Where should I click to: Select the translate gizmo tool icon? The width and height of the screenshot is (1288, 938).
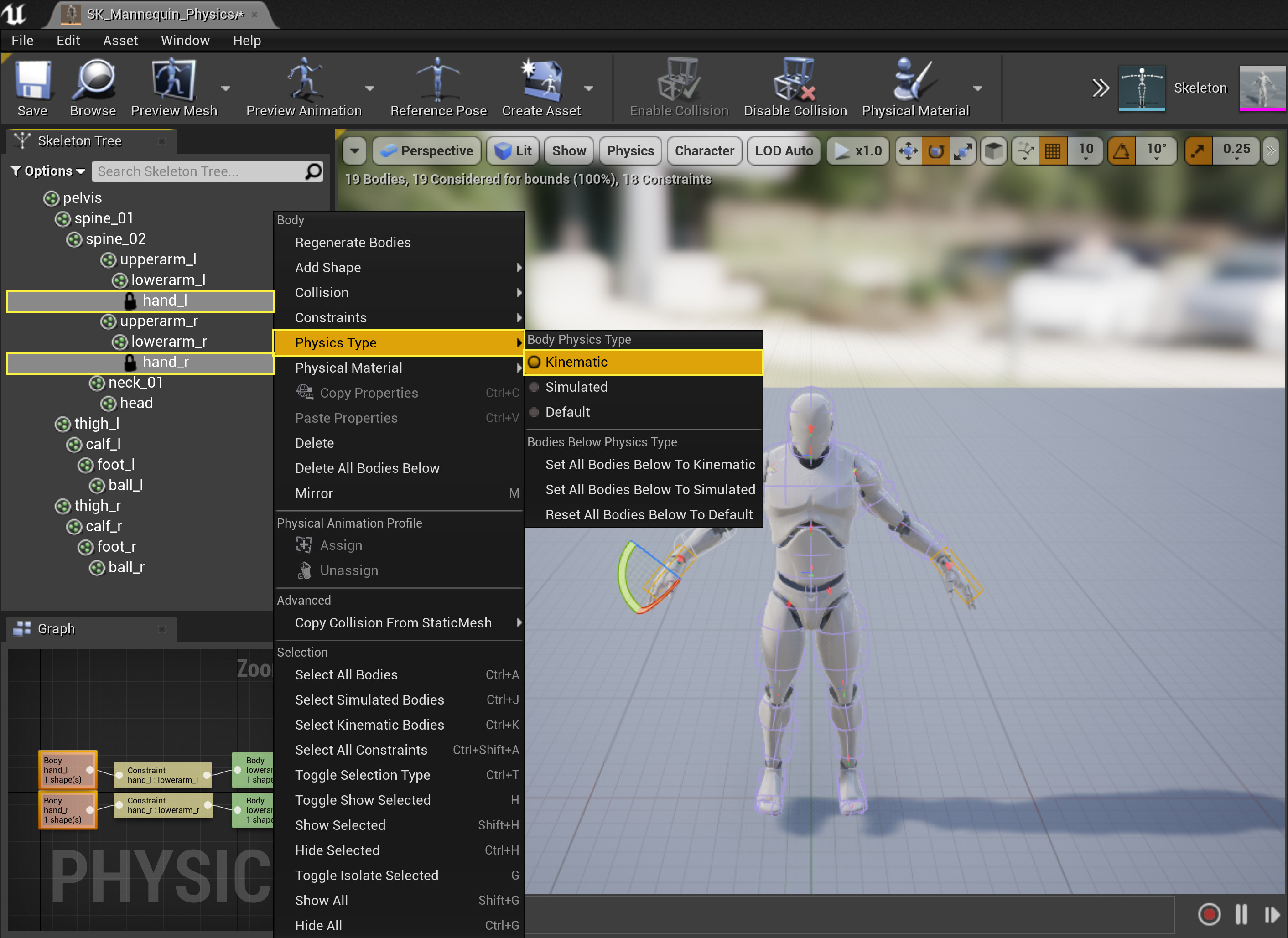[x=908, y=151]
